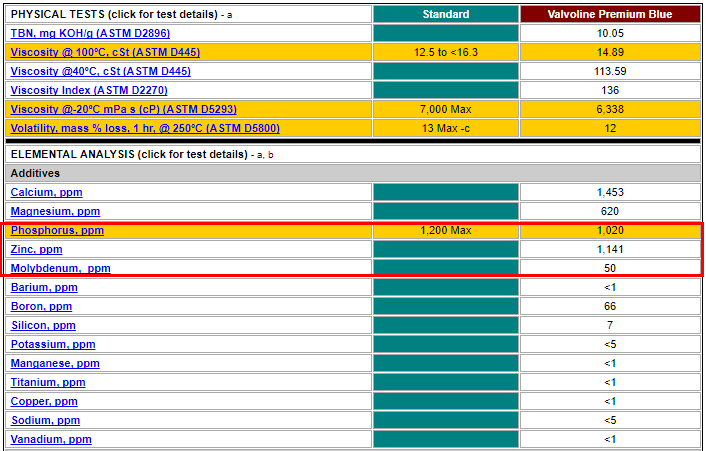Open the Barium, ppm link
Screen dimensions: 706x451
pyautogui.click(x=44, y=287)
